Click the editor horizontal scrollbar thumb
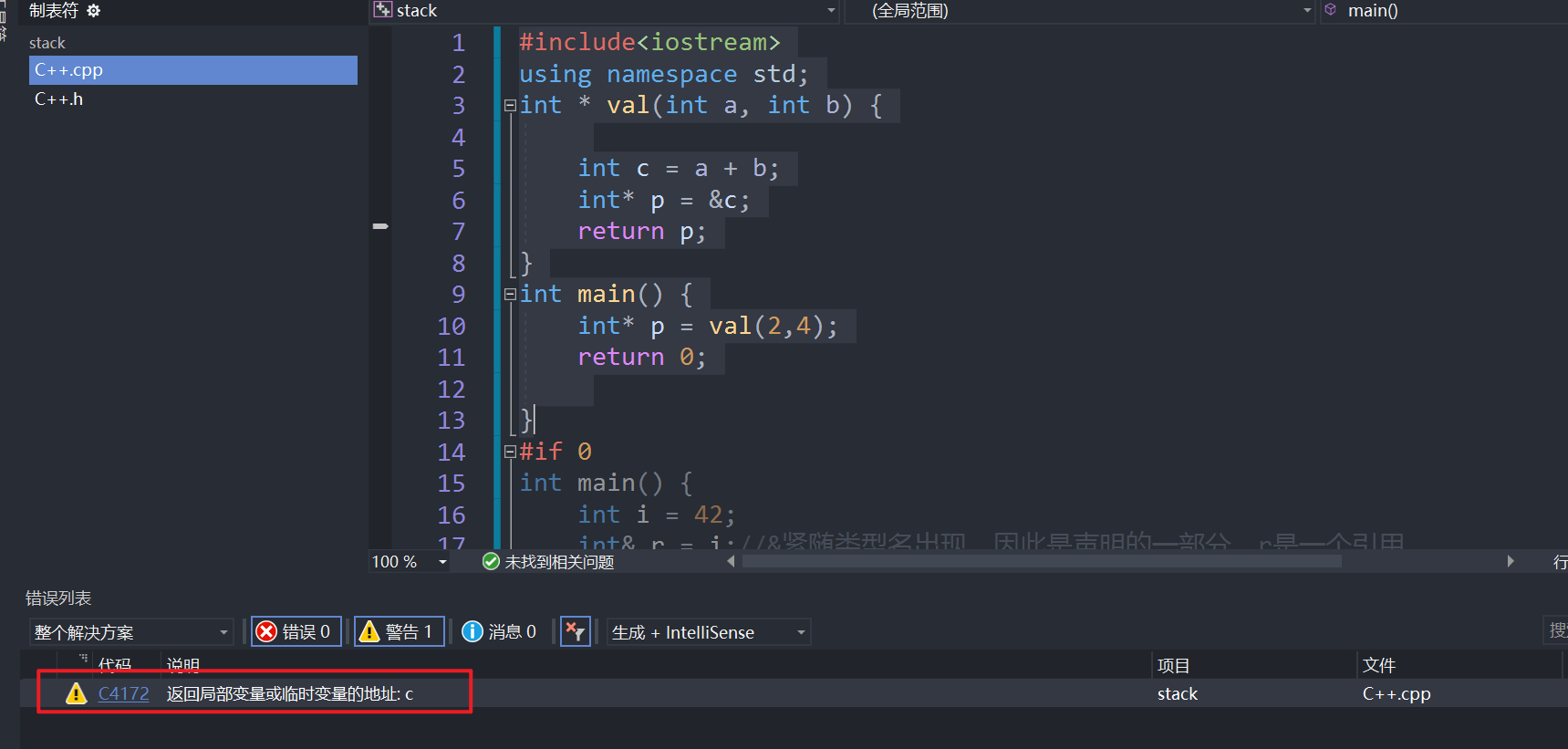Image resolution: width=1568 pixels, height=749 pixels. (1042, 562)
